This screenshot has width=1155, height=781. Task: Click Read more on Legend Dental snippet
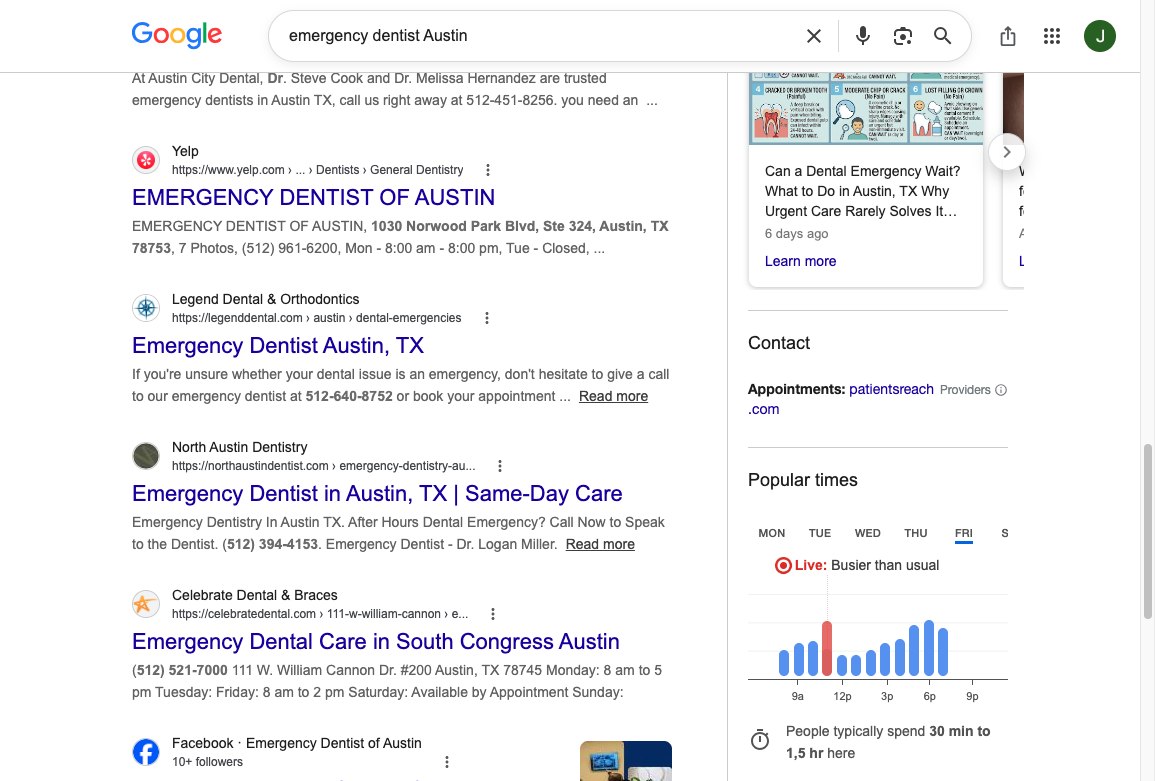click(613, 396)
